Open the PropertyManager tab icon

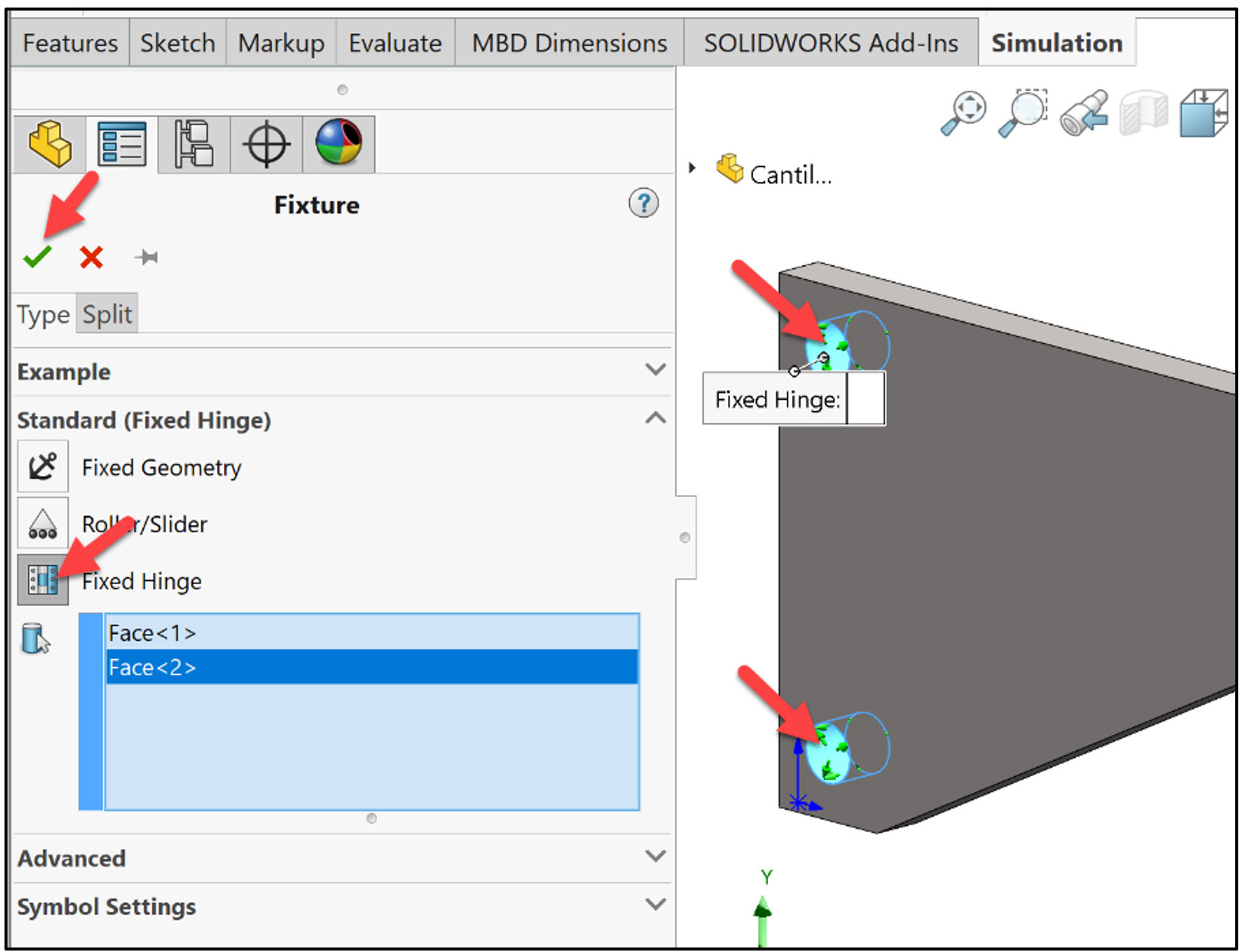(121, 144)
